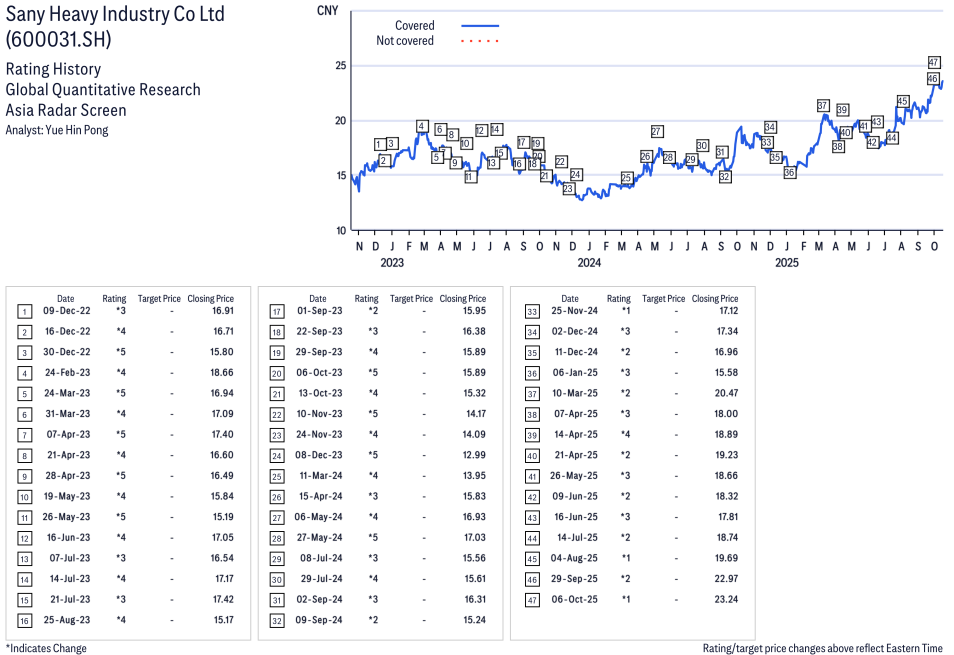Select the 09-Dec-22 row in the first table
Screen dimensions: 954x655
click(128, 311)
